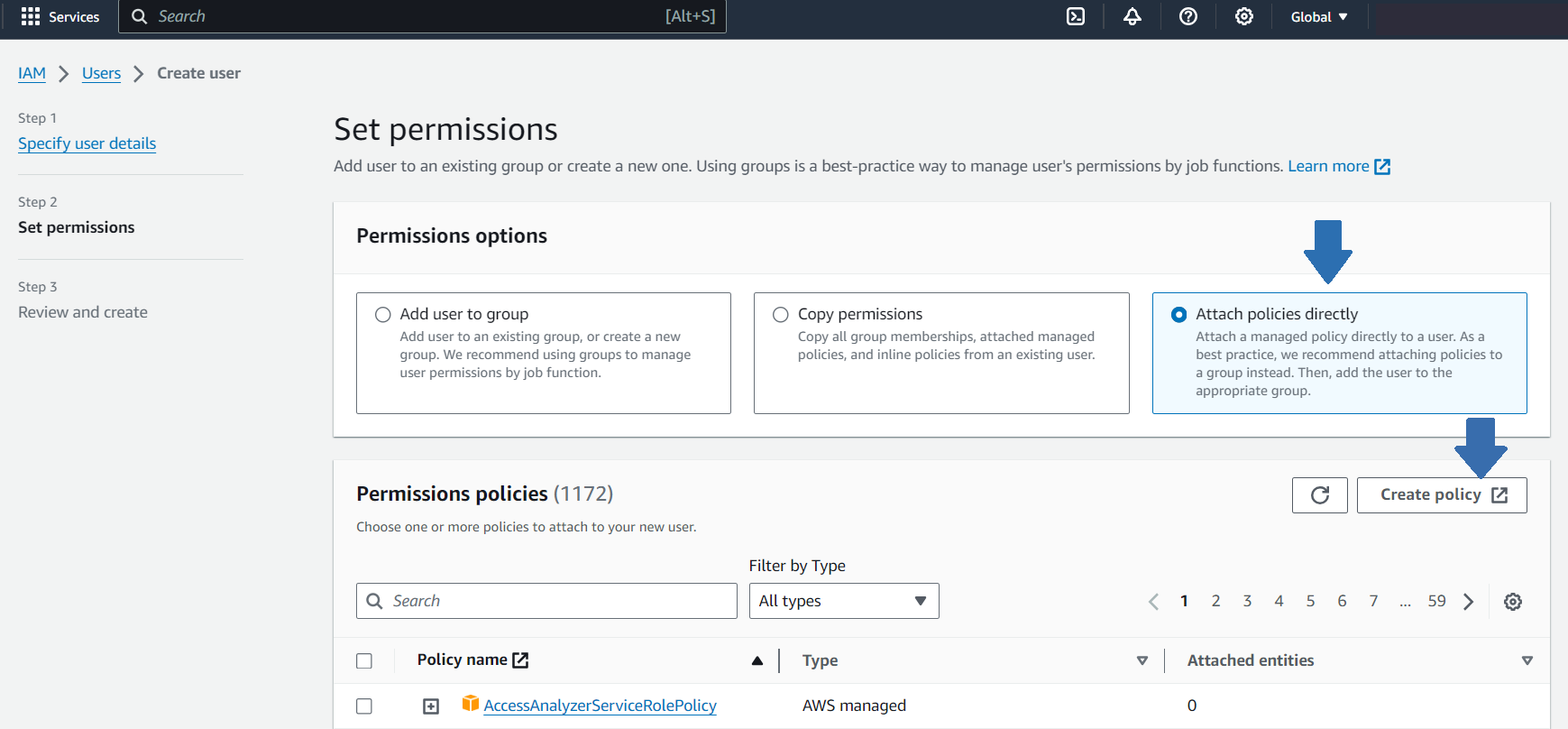This screenshot has height=729, width=1568.
Task: Go to policies page 6
Action: click(x=1343, y=601)
